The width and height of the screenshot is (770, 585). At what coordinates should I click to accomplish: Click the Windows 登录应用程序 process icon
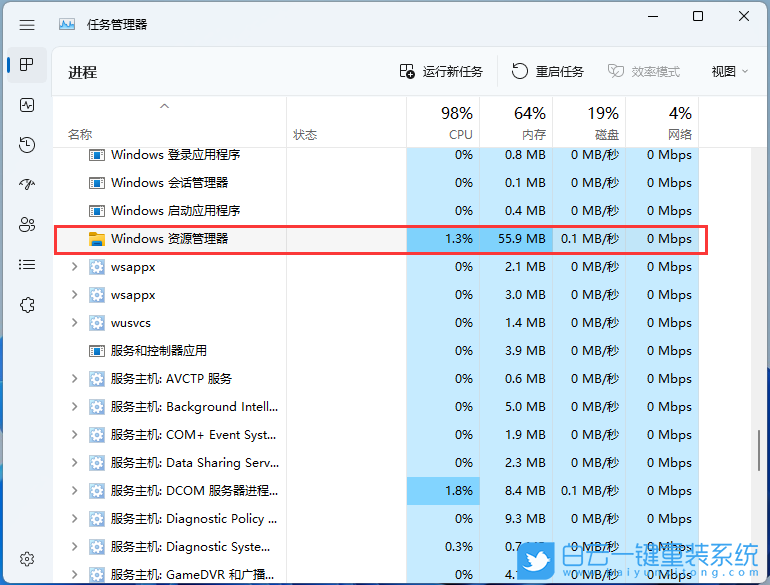tap(97, 155)
